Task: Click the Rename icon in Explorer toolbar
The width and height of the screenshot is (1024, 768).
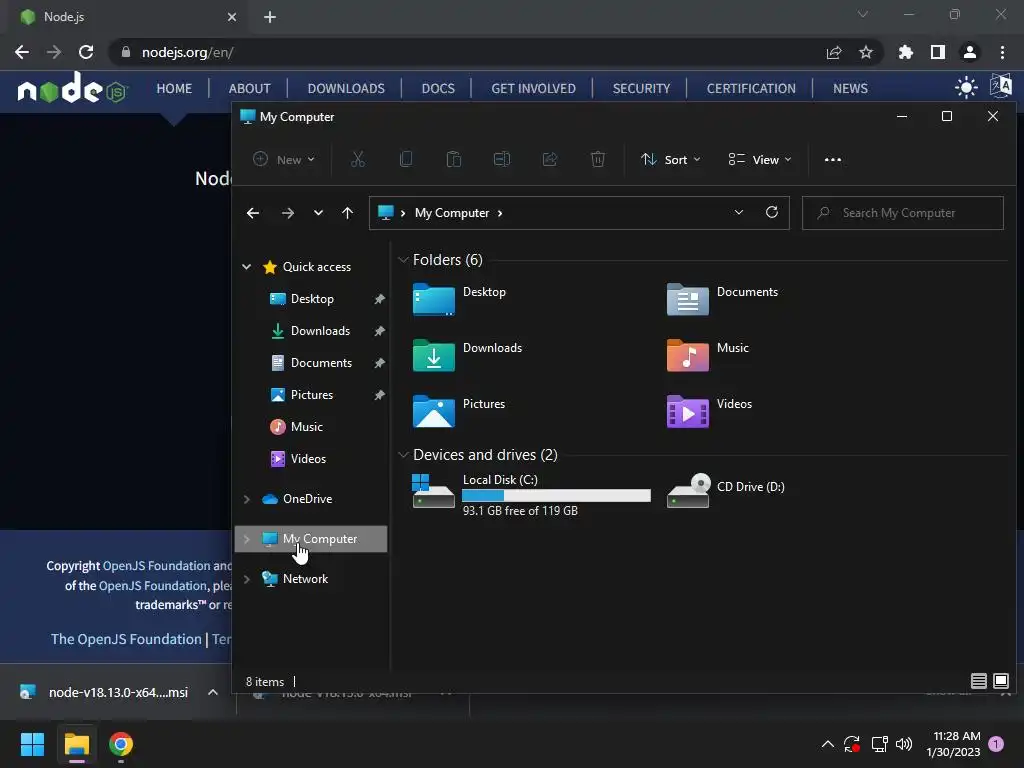Action: point(502,159)
